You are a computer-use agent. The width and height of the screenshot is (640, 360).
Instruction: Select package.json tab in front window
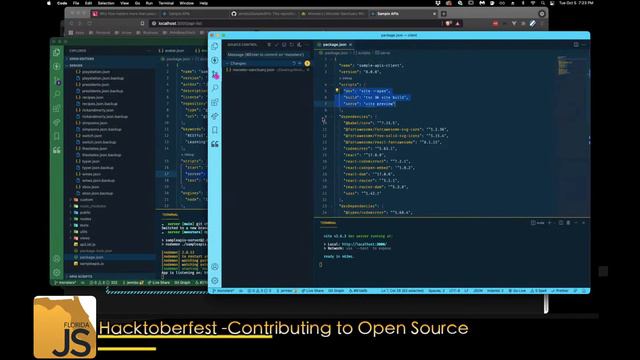tap(334, 44)
